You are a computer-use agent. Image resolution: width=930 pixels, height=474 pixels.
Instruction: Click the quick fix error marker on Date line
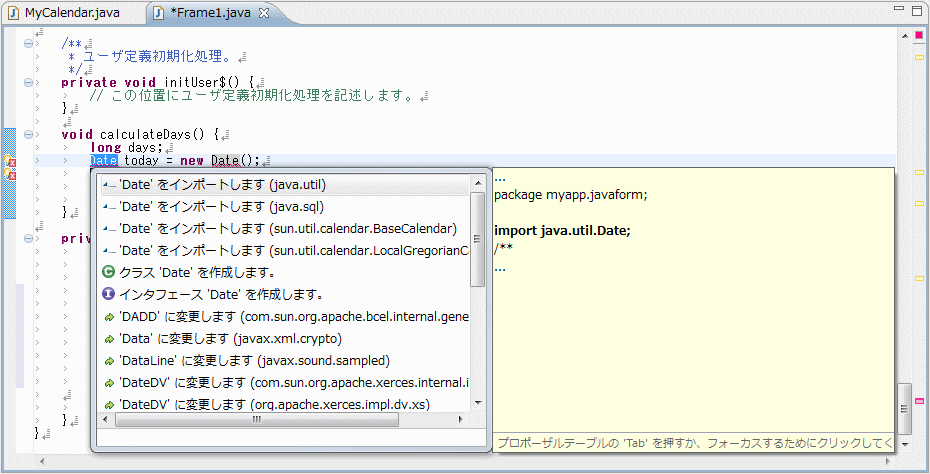click(x=9, y=161)
